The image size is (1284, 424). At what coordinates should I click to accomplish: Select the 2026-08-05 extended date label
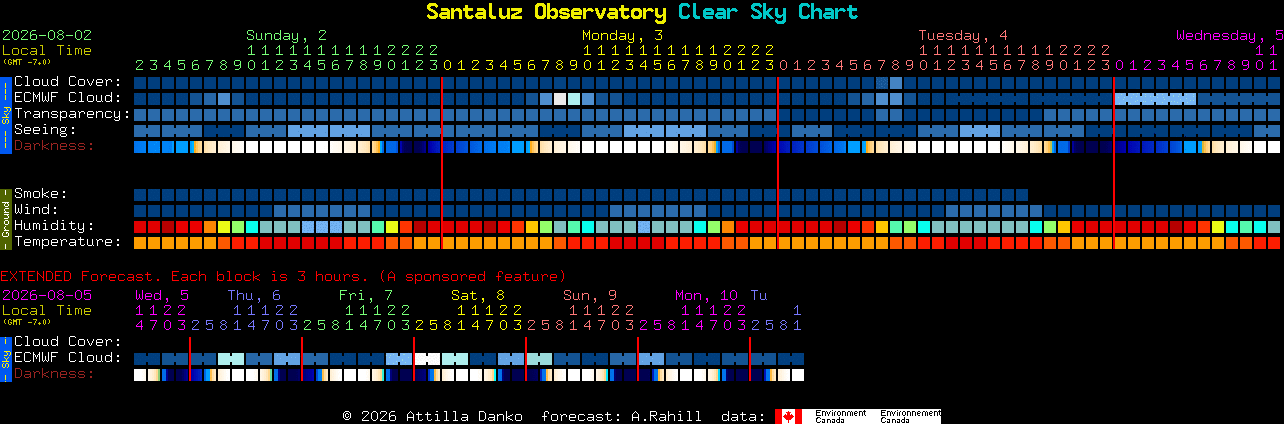pyautogui.click(x=47, y=295)
